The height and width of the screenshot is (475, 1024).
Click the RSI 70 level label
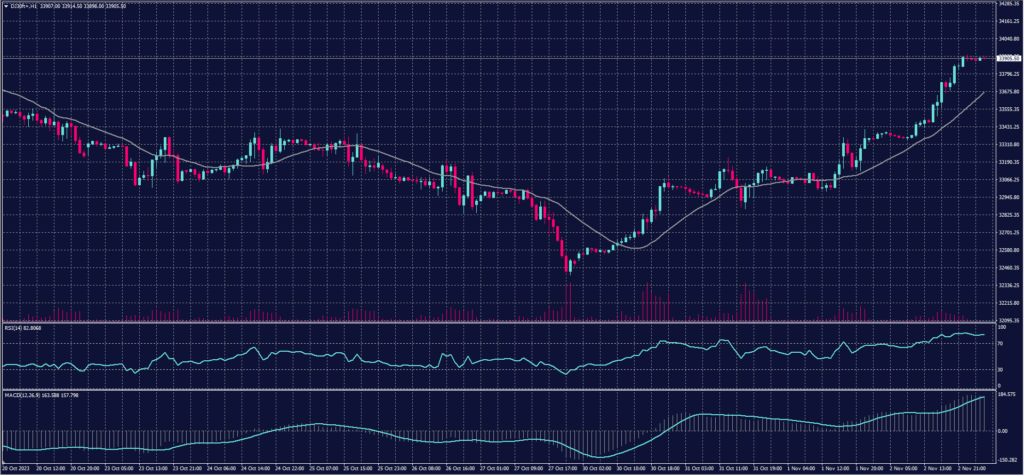(1001, 343)
